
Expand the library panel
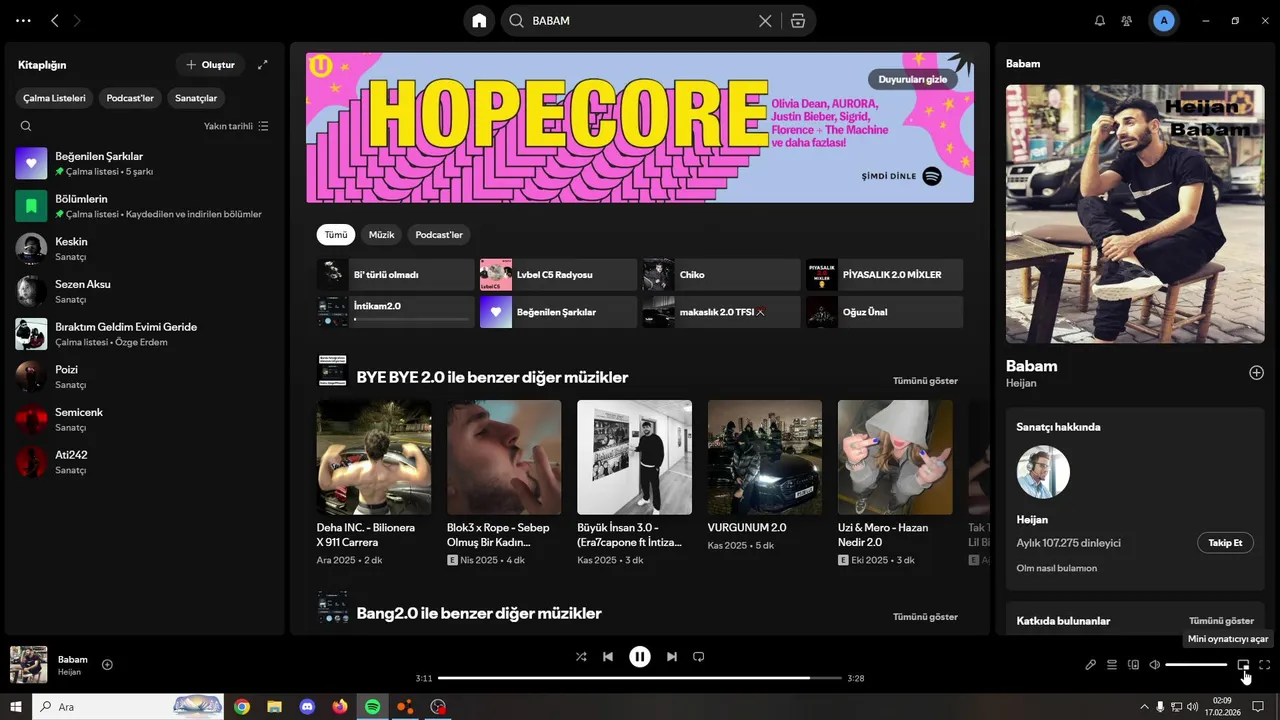click(262, 65)
